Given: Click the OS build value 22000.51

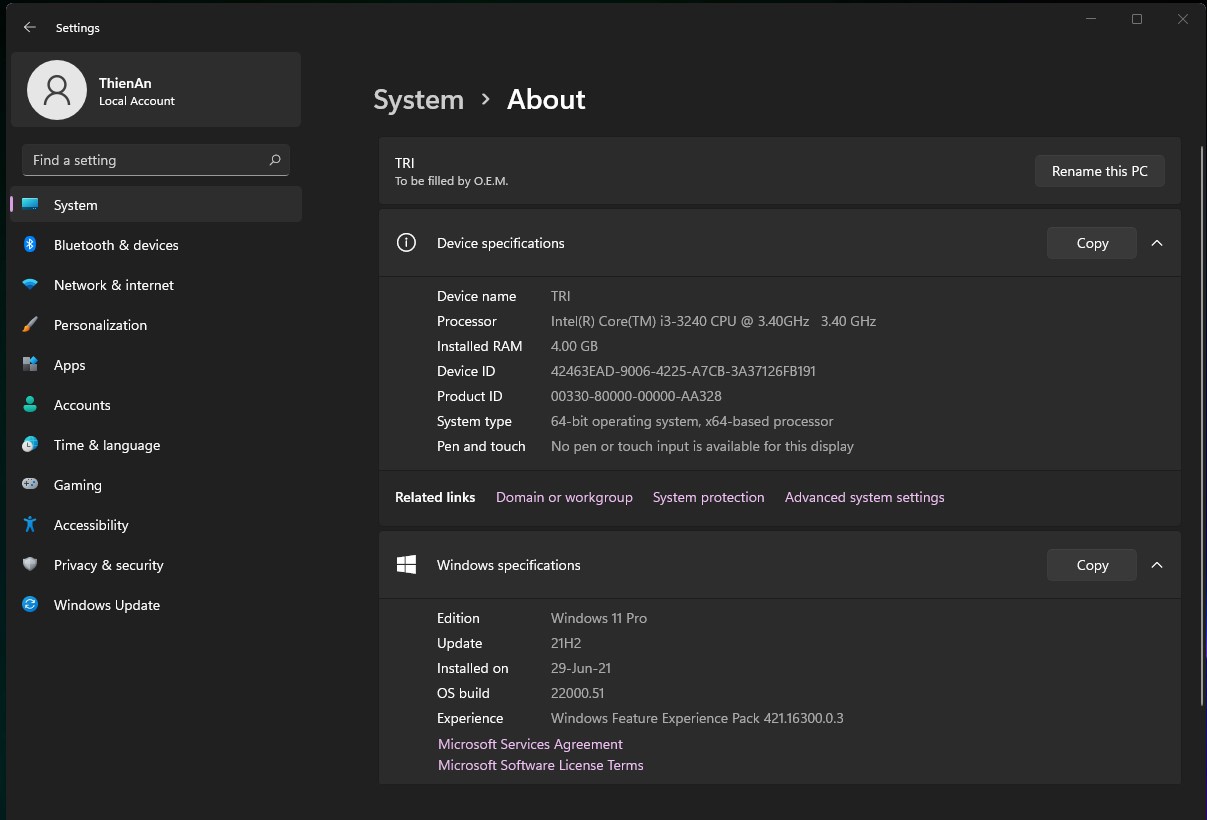Looking at the screenshot, I should [x=578, y=693].
